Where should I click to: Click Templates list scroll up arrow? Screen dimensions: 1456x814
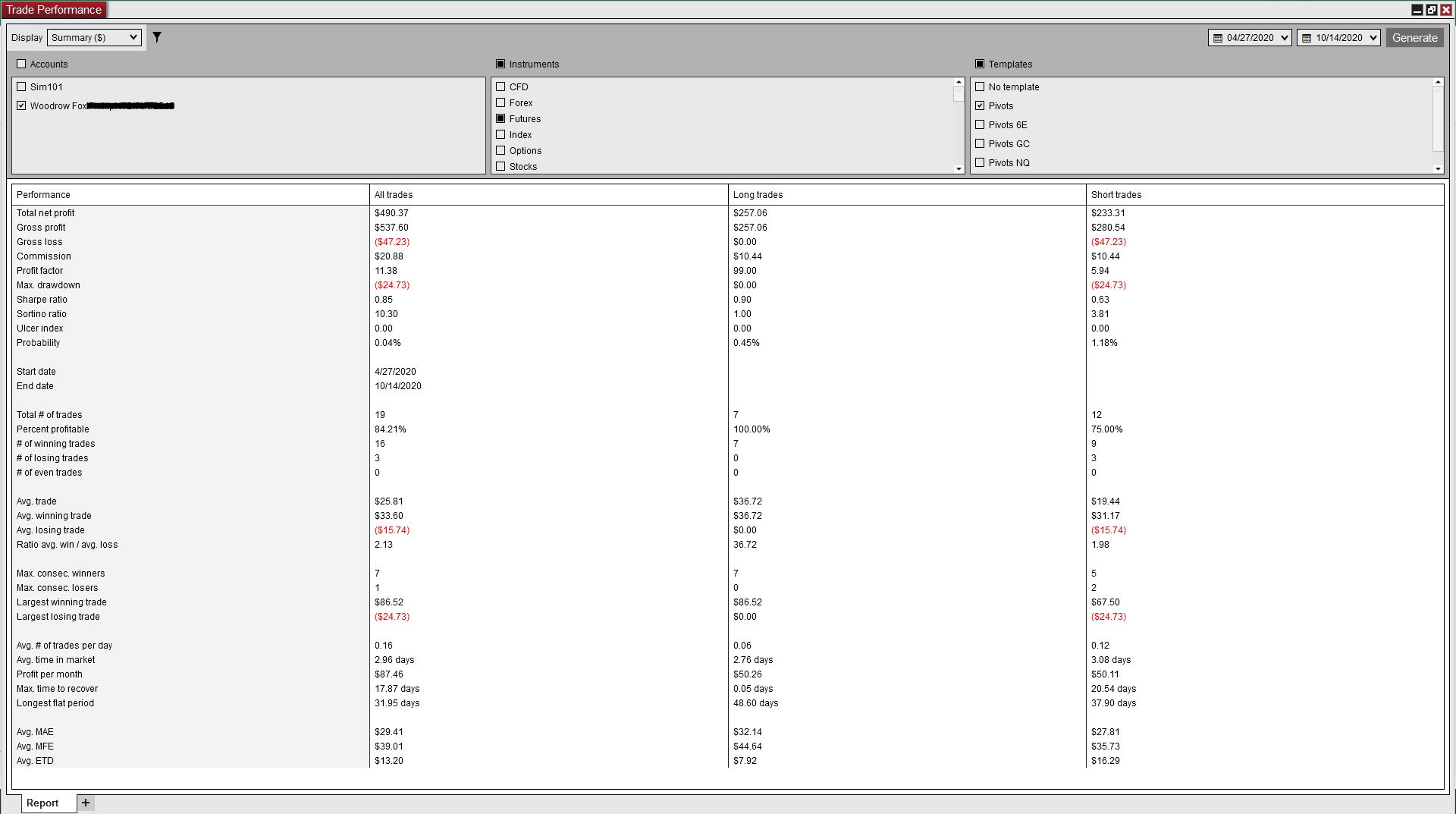coord(1438,82)
